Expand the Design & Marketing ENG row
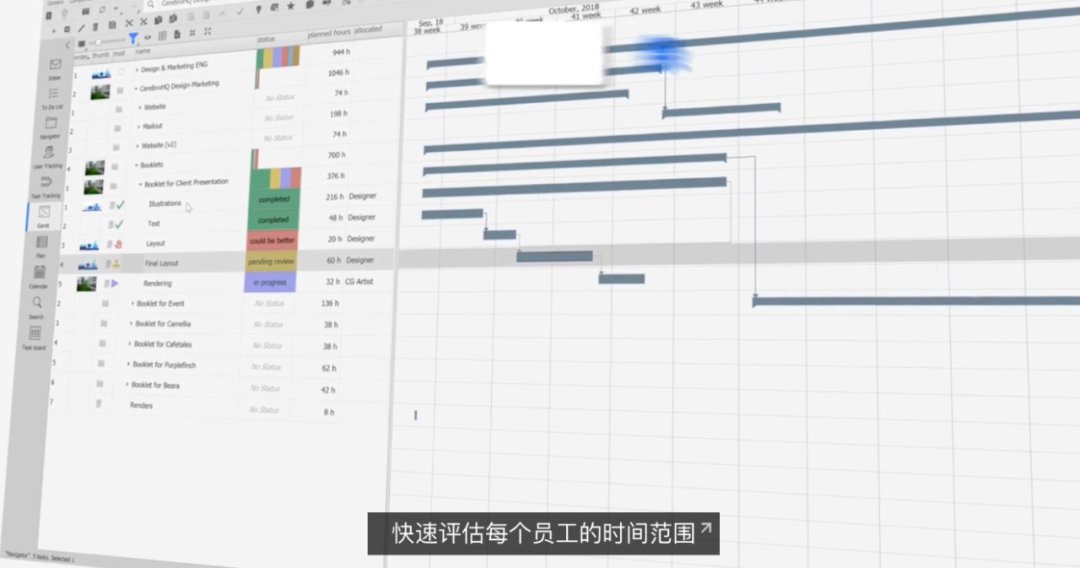Image resolution: width=1080 pixels, height=568 pixels. tap(137, 70)
